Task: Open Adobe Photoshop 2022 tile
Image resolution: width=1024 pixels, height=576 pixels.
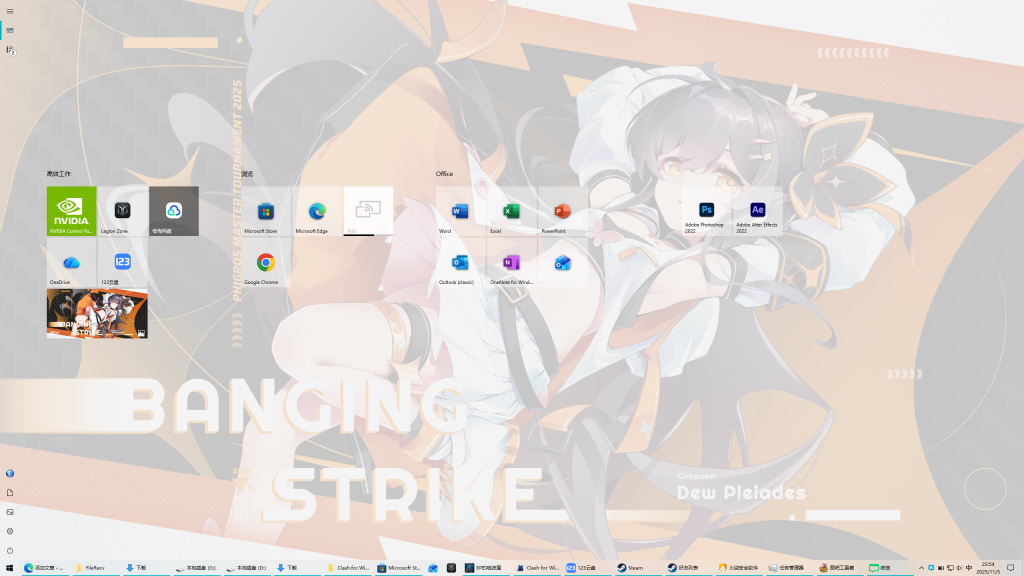Action: [x=706, y=211]
